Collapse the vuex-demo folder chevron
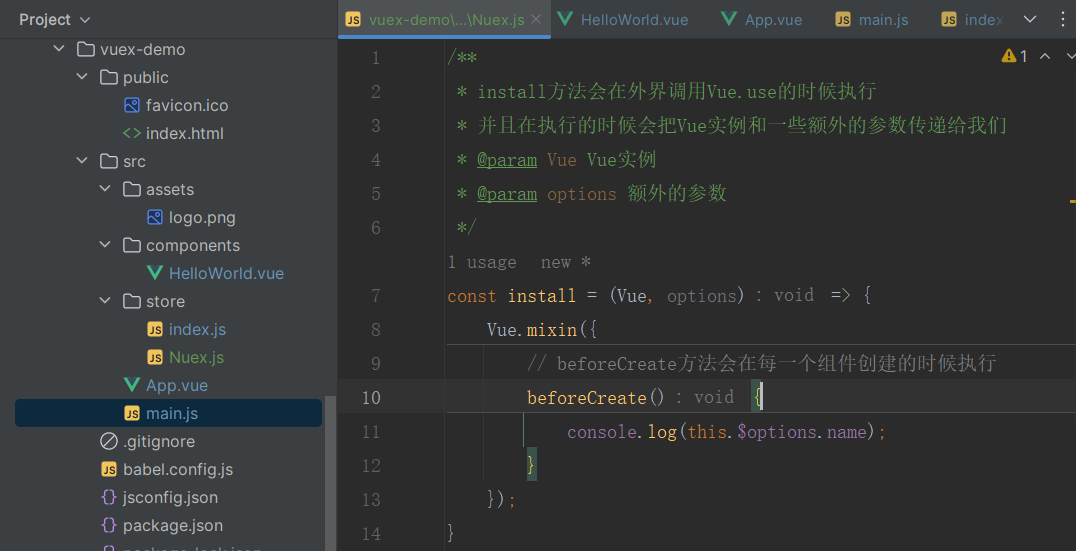This screenshot has height=551, width=1076. point(60,49)
